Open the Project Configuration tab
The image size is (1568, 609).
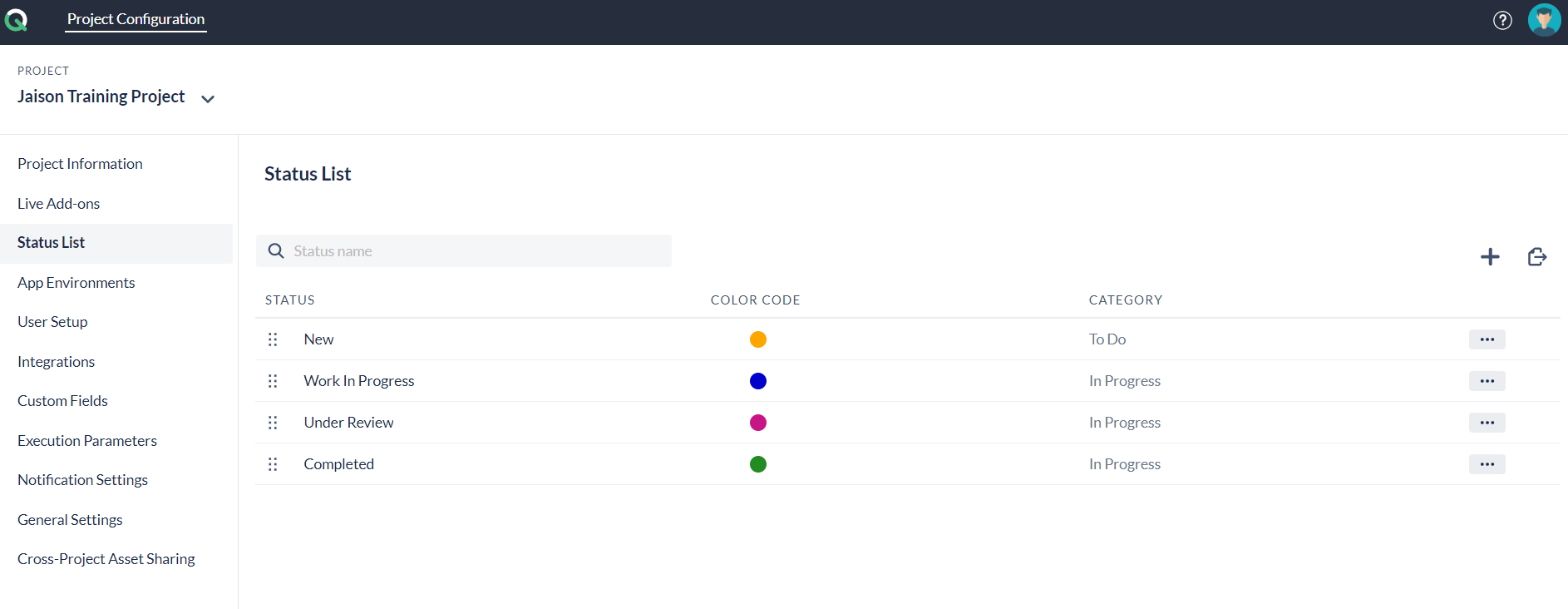tap(136, 19)
